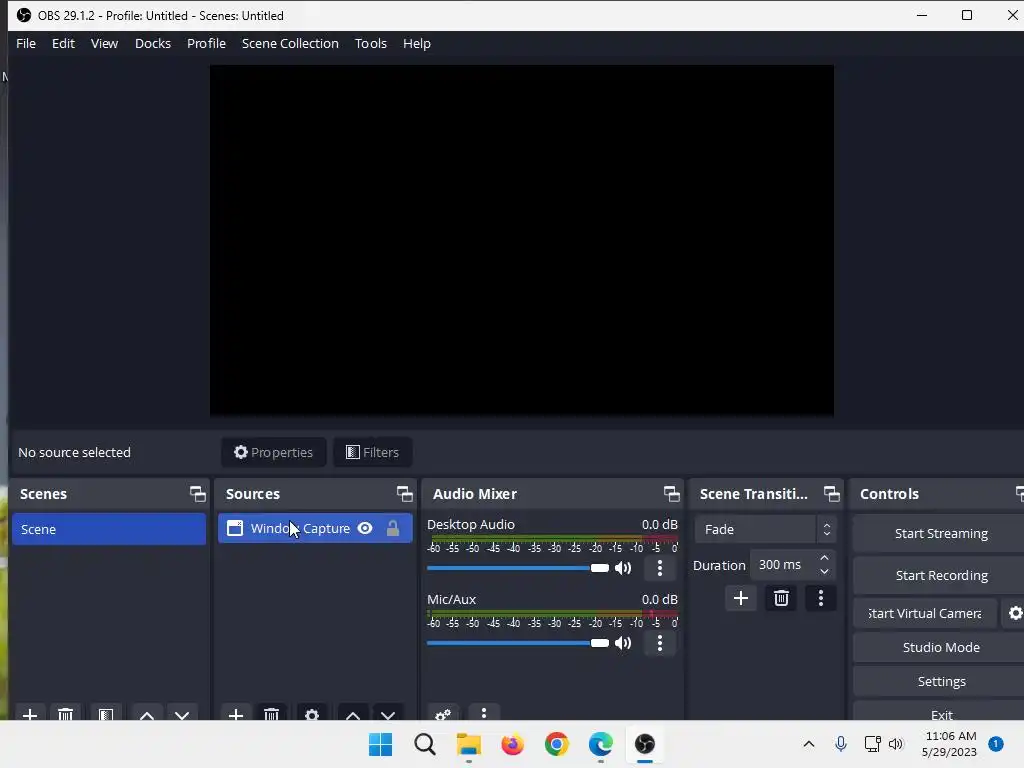The image size is (1024, 768).
Task: Move source down arrow in Sources dock
Action: click(388, 714)
